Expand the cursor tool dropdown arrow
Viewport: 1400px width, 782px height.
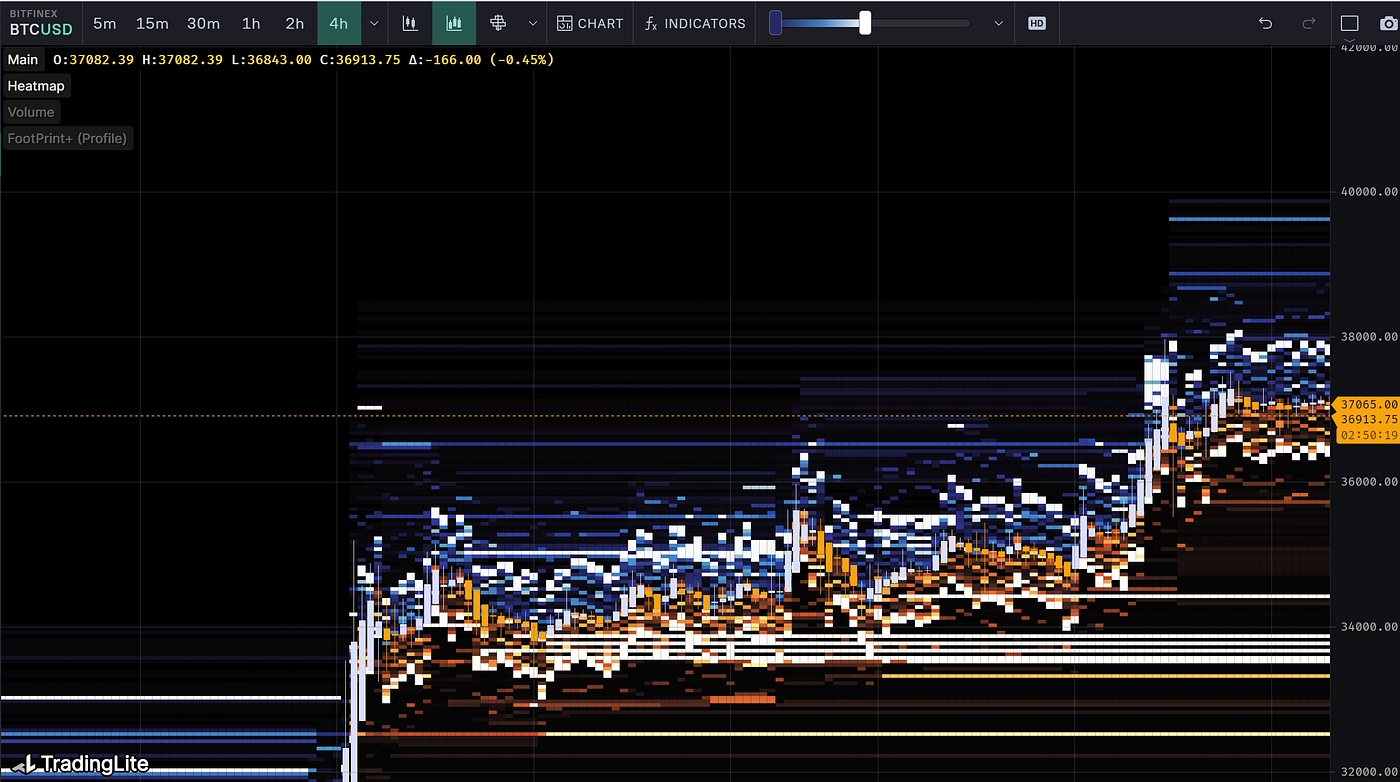[x=533, y=23]
